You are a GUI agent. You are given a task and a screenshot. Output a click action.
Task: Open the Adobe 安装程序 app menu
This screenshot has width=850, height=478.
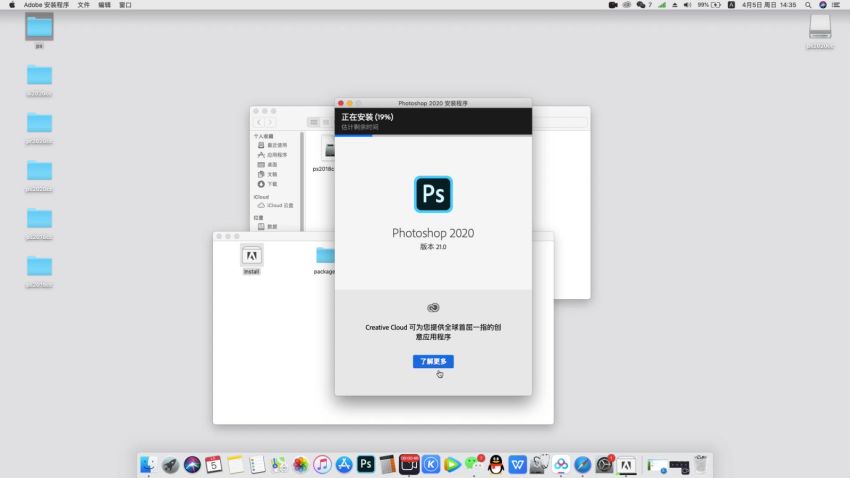coord(46,5)
